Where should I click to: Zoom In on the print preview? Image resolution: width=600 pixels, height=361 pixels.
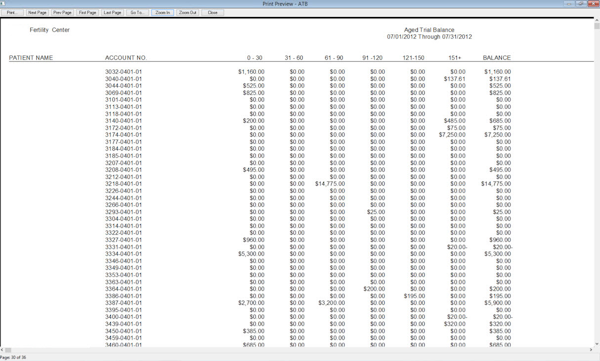click(163, 13)
